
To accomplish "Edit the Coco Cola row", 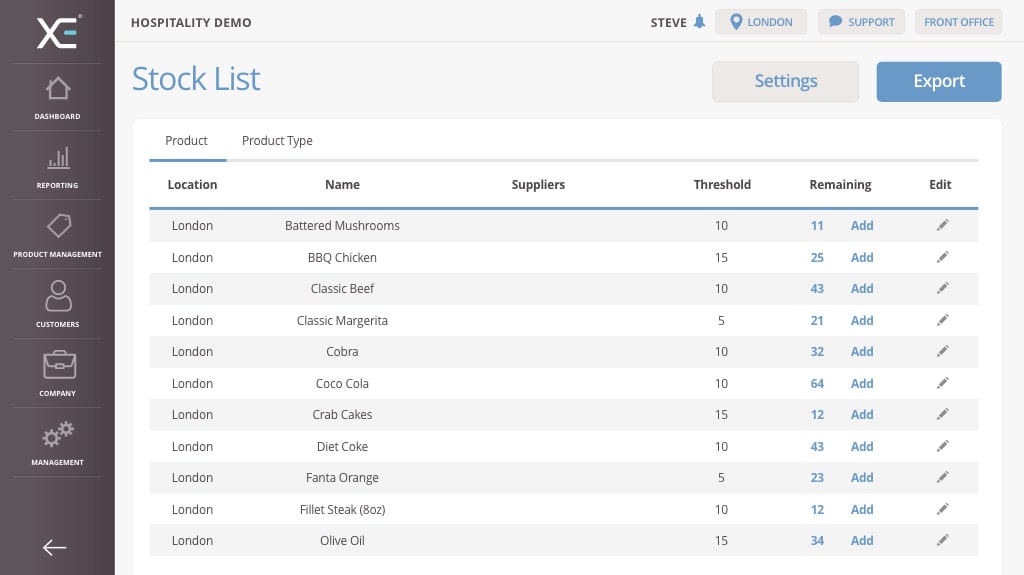I will point(942,383).
